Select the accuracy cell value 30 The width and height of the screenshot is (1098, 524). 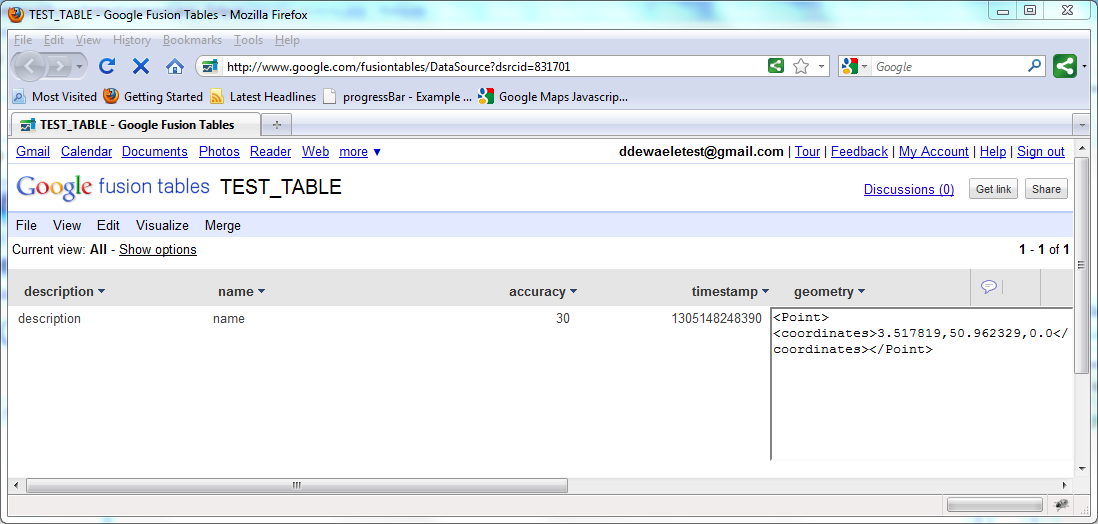(x=563, y=319)
